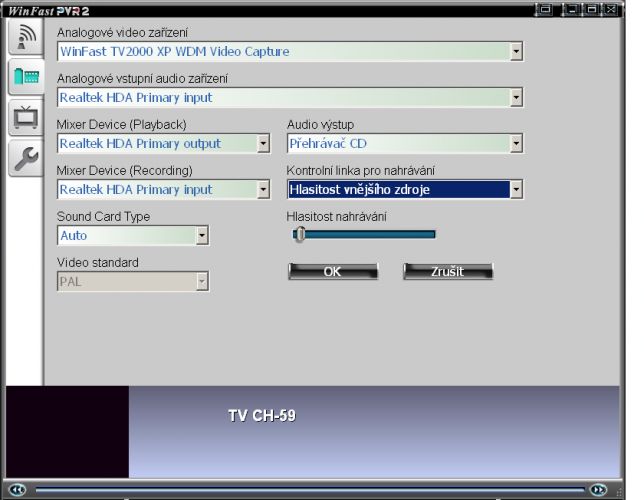Click the disabled Video standard PAL dropdown

(x=133, y=281)
